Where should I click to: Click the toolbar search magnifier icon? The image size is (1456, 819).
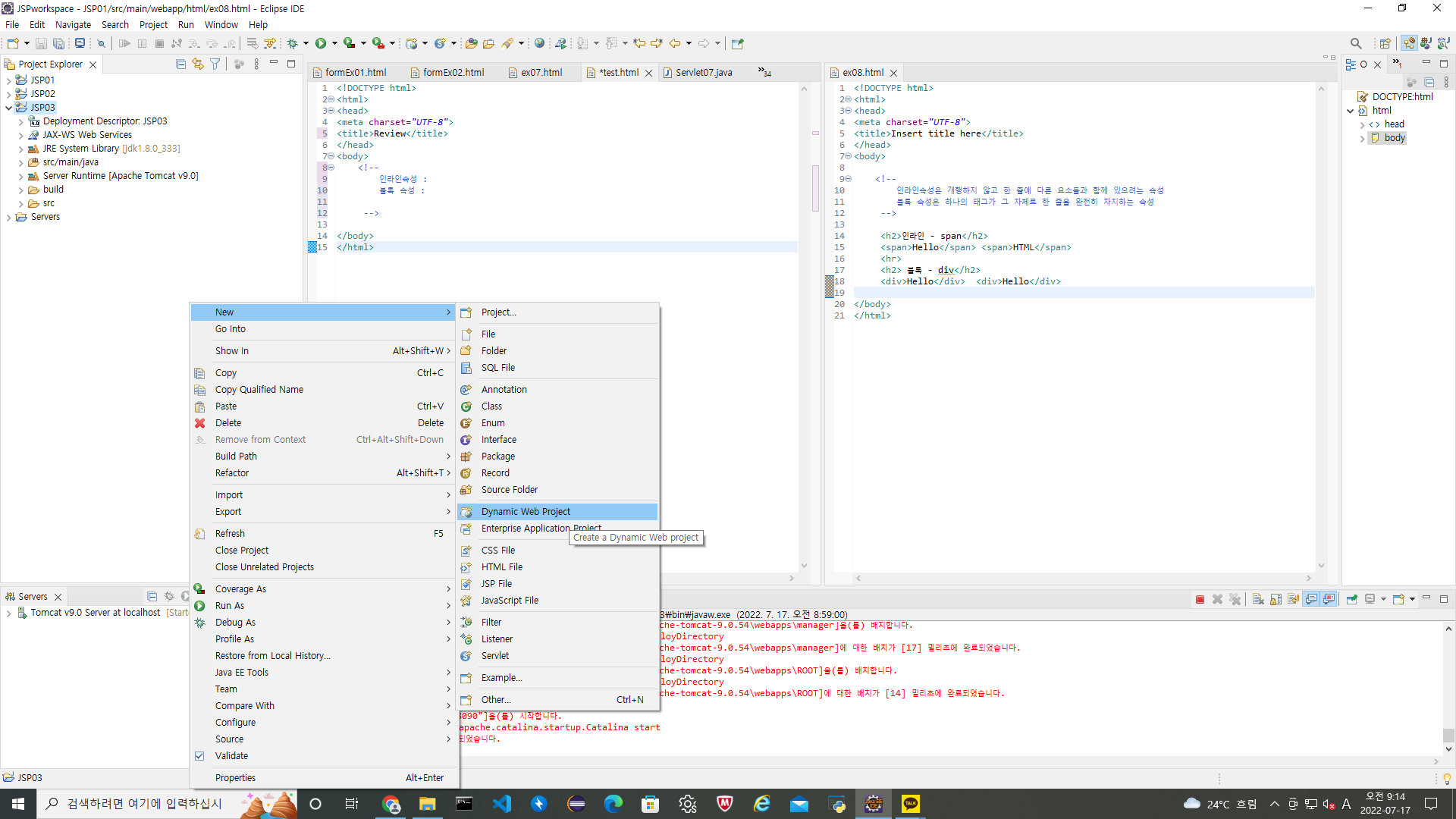pos(1356,43)
